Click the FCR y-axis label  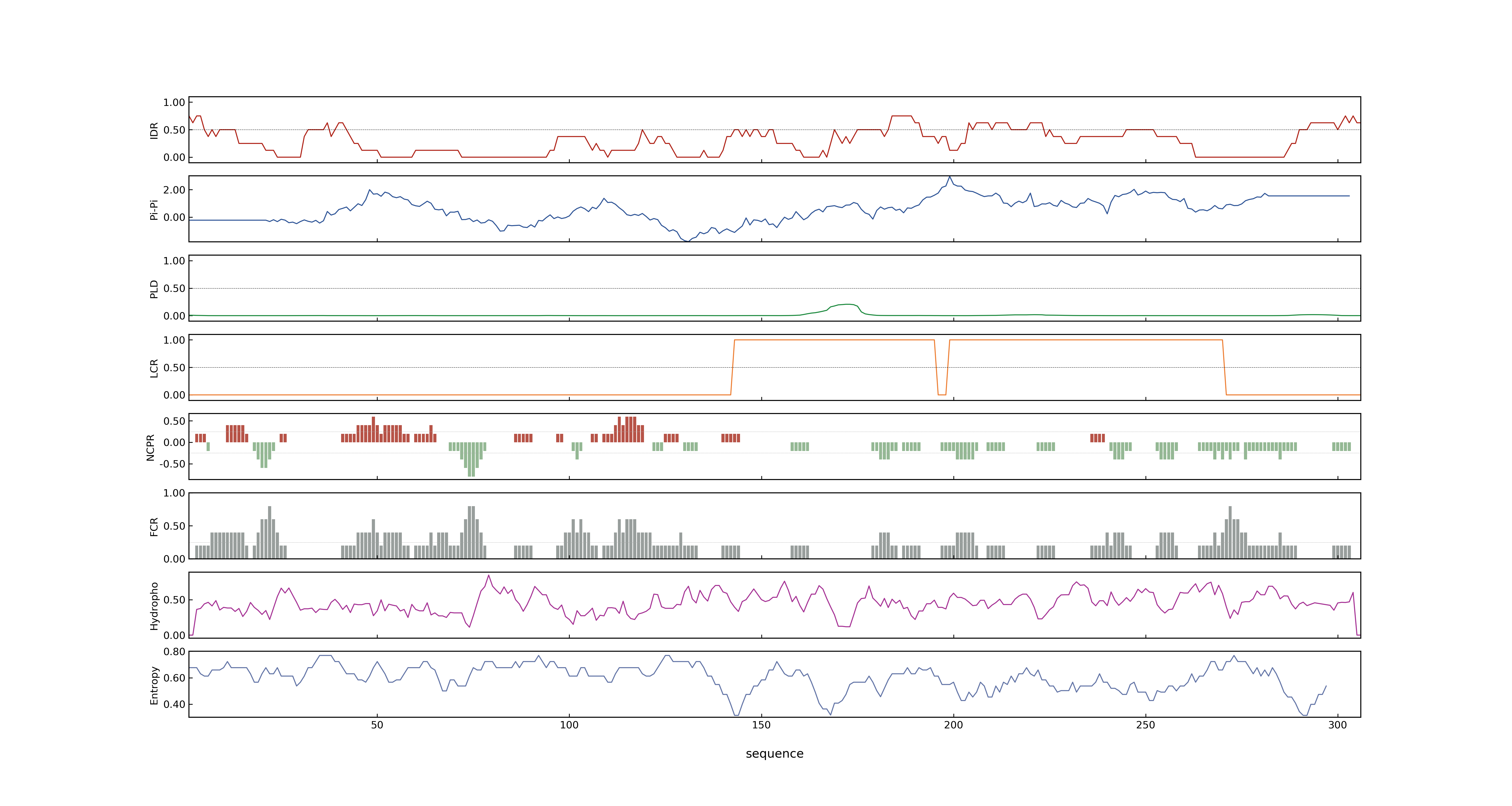[154, 527]
